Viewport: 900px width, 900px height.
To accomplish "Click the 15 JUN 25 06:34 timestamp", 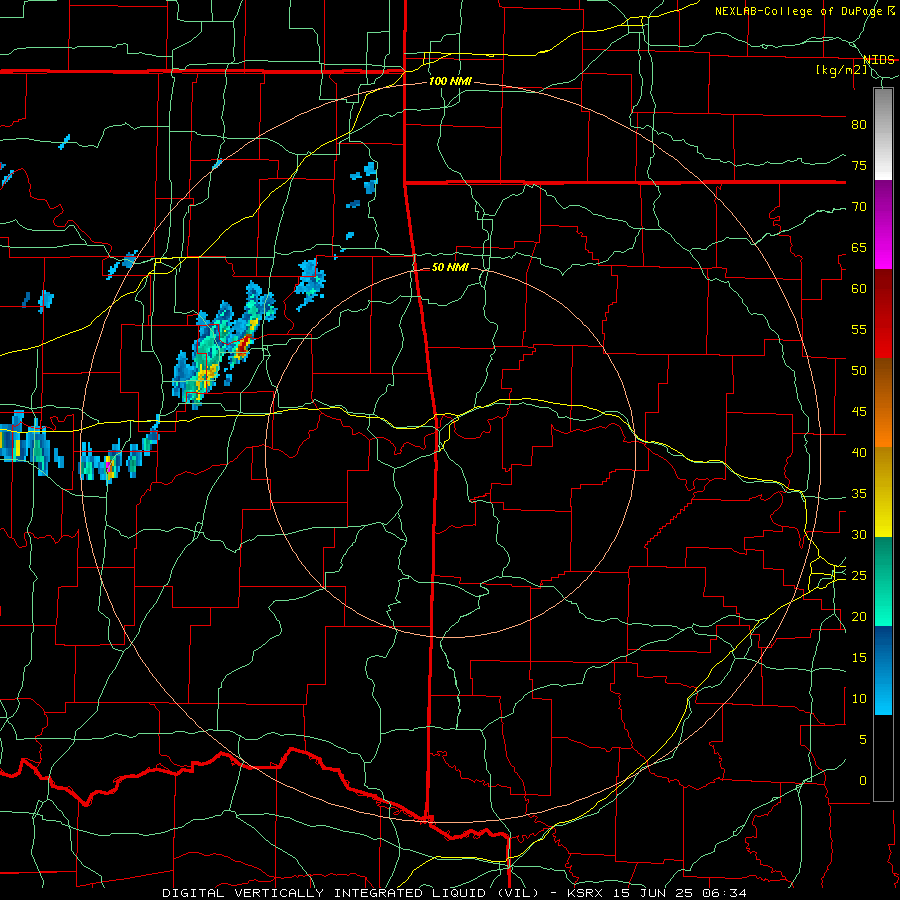I will (680, 893).
